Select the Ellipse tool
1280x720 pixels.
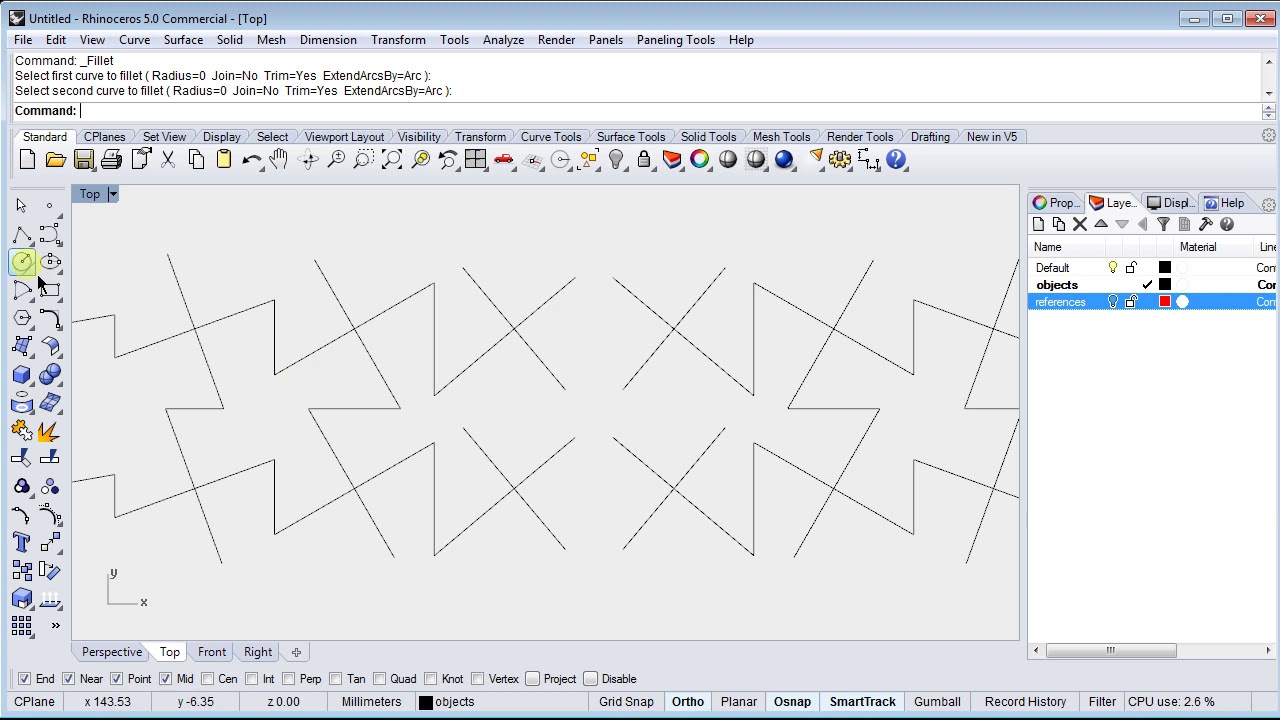(50, 262)
